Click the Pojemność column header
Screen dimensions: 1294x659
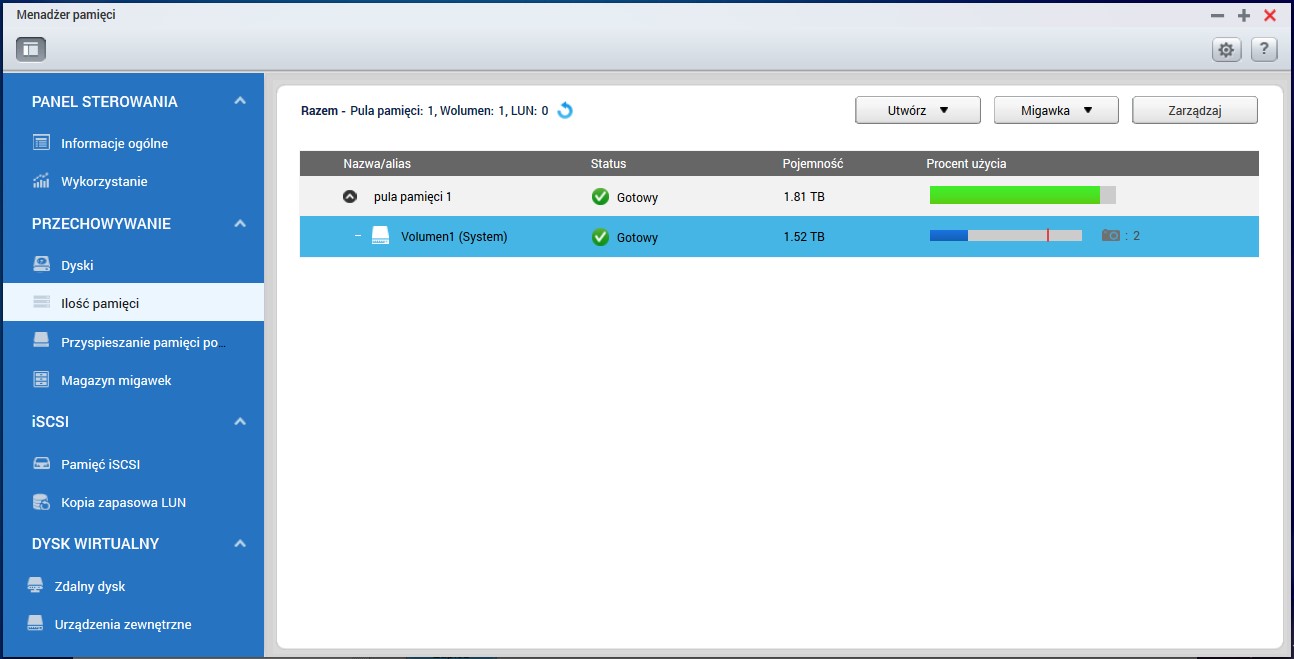click(813, 163)
